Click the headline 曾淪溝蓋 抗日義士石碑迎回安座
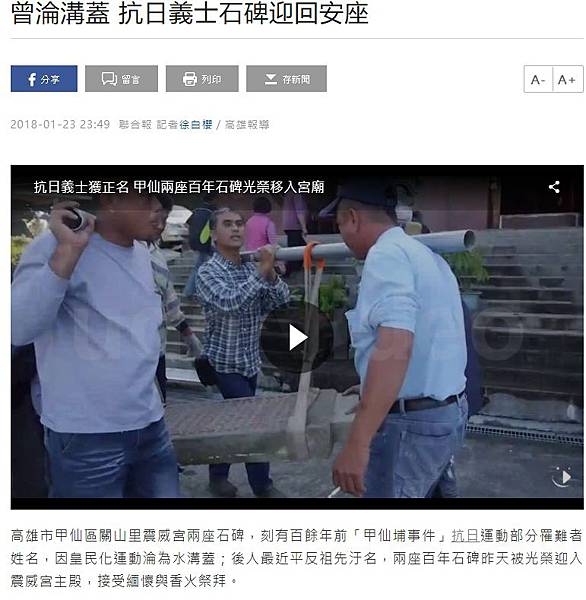 pyautogui.click(x=189, y=14)
